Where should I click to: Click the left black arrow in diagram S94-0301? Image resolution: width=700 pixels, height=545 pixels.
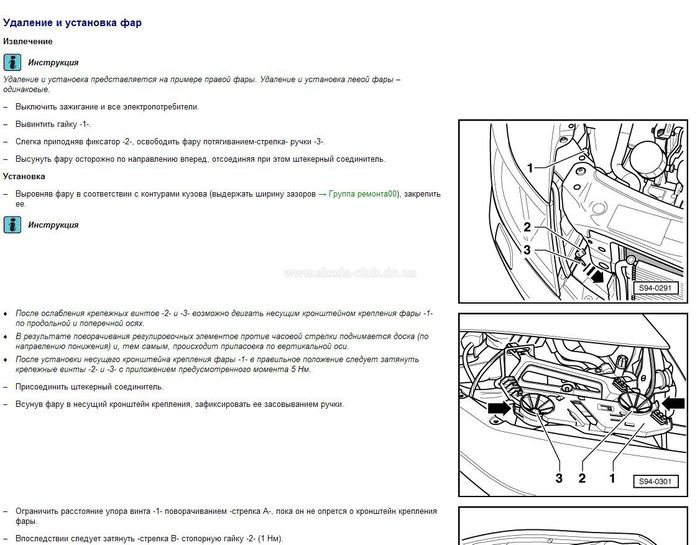500,408
